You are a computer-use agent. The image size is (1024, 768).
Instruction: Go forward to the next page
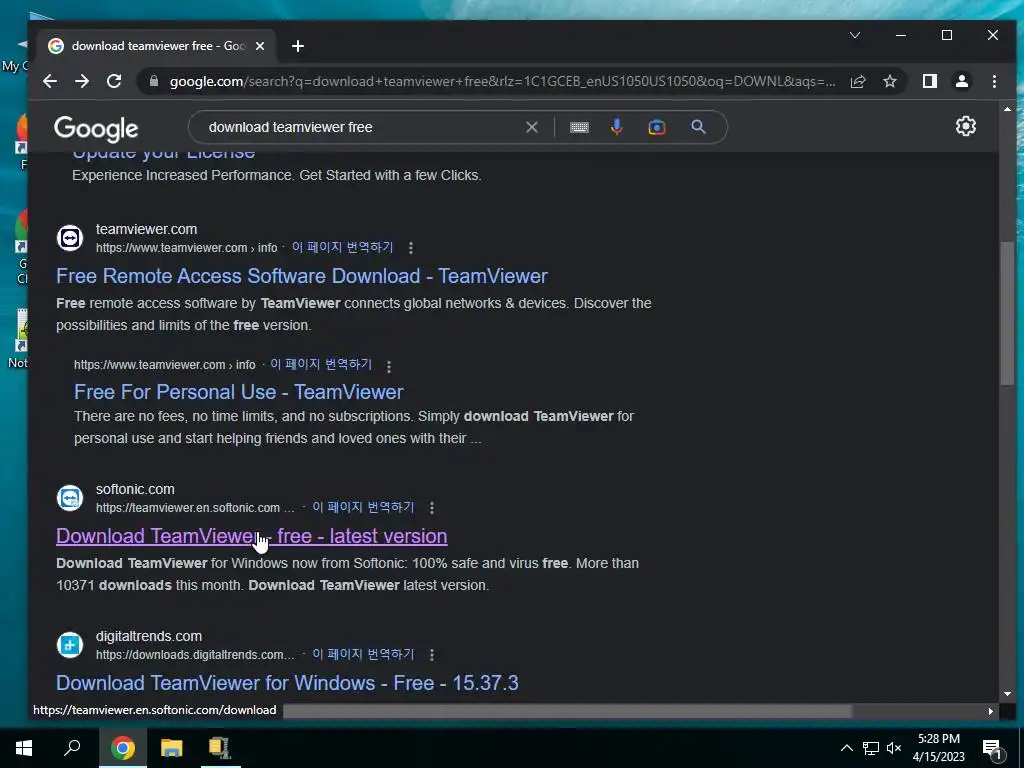tap(82, 81)
